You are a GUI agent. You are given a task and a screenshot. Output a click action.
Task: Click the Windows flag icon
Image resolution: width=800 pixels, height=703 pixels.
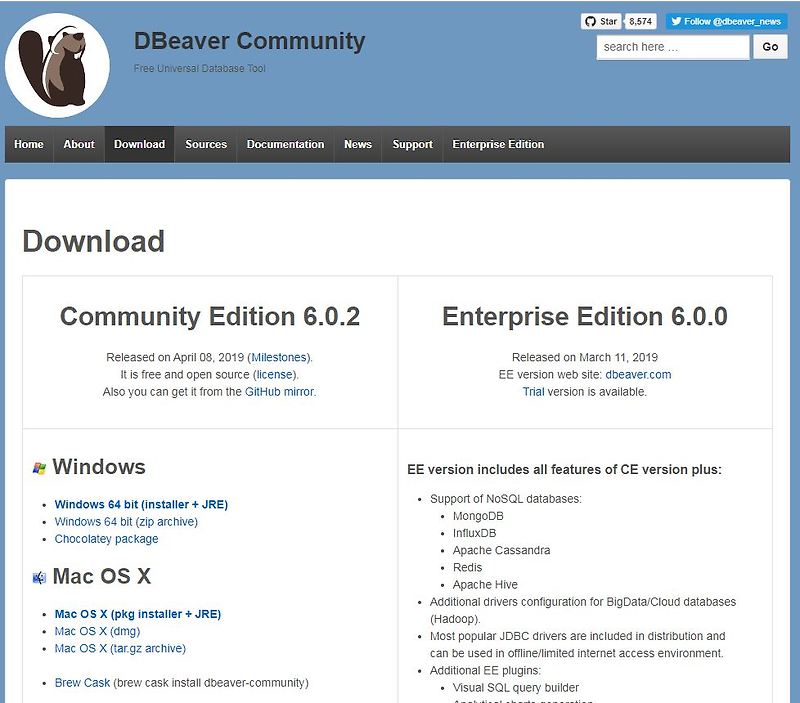pos(39,468)
